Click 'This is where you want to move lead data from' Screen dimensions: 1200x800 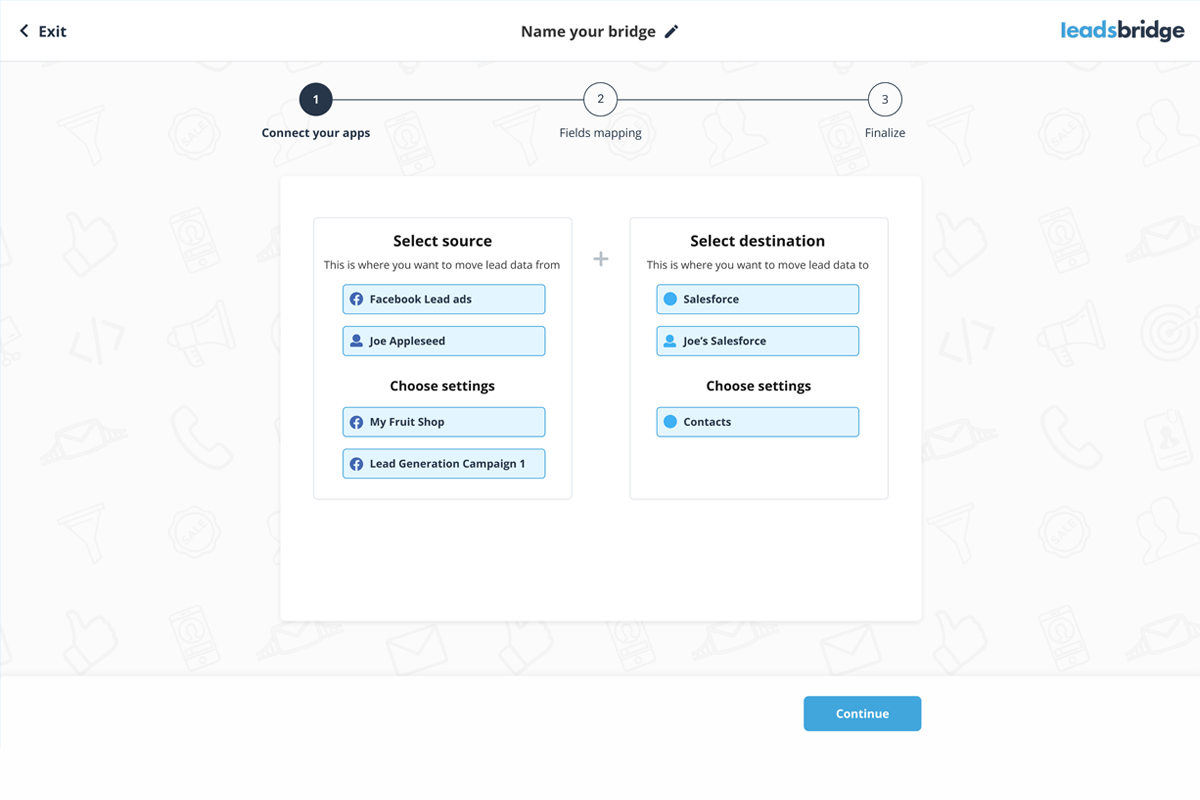coord(442,265)
